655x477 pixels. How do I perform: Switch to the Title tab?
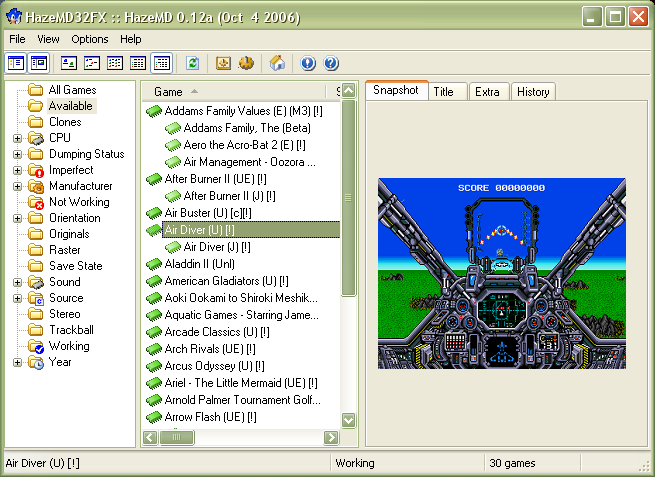coord(447,91)
